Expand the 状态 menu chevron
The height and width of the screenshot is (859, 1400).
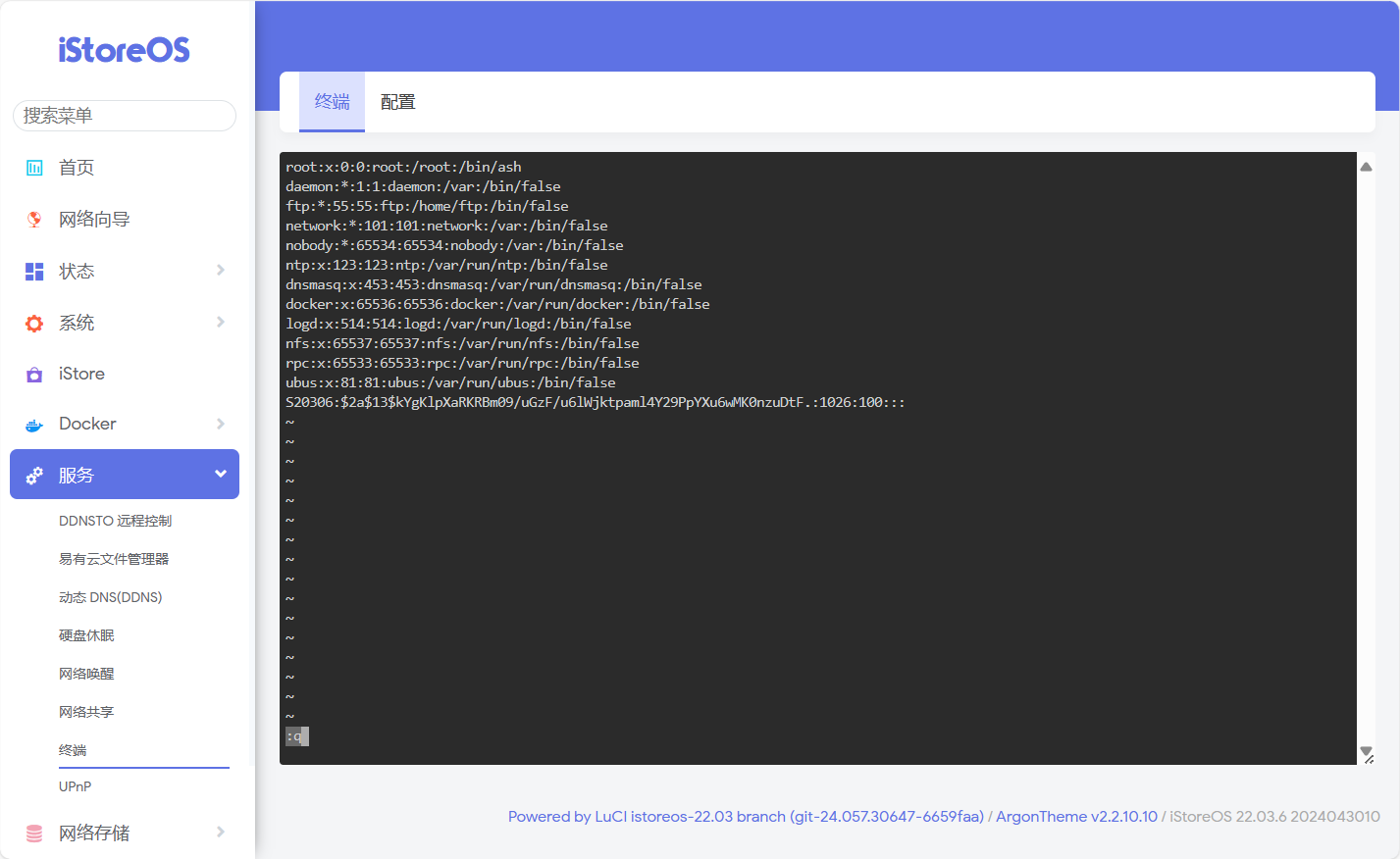point(221,271)
